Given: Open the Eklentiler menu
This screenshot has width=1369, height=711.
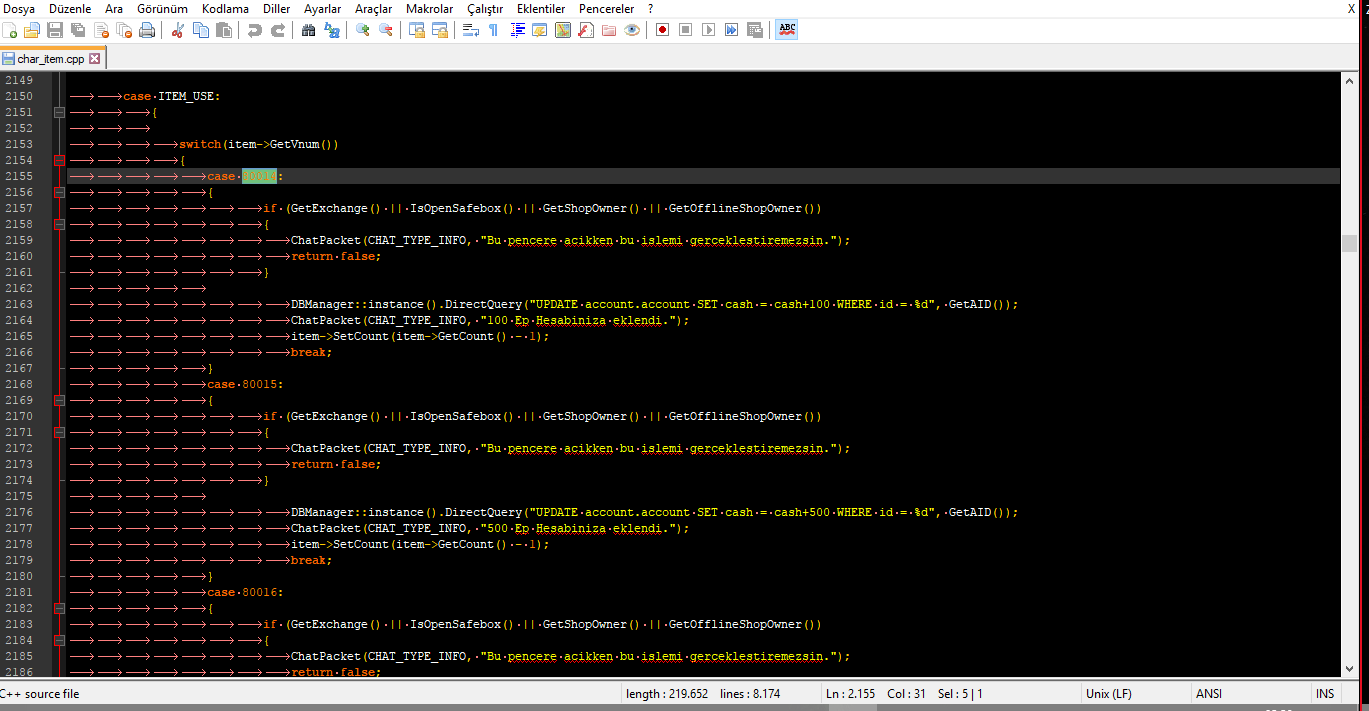Looking at the screenshot, I should tap(541, 8).
